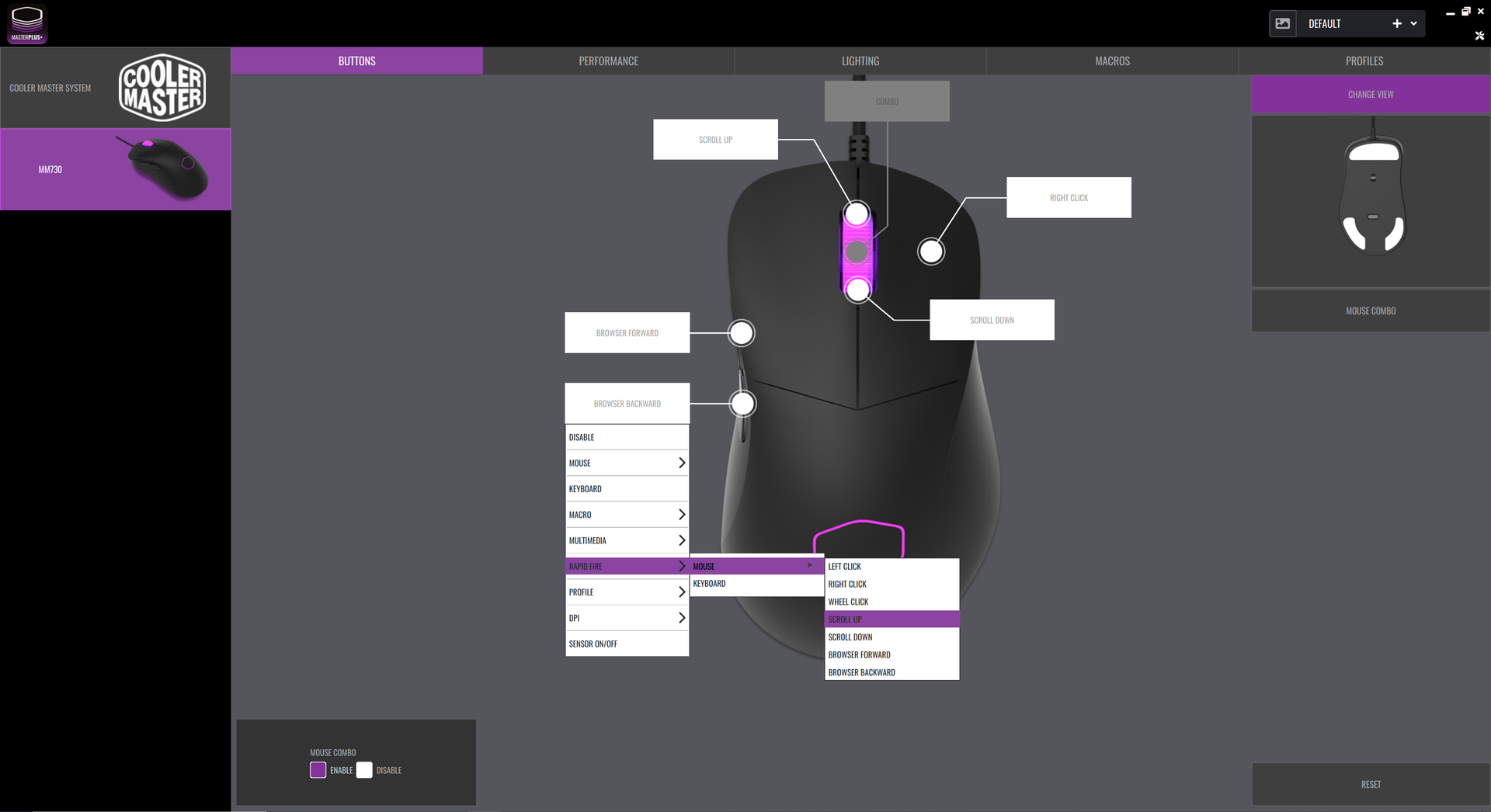
Task: Open the profile dropdown chevron
Action: coord(1414,24)
